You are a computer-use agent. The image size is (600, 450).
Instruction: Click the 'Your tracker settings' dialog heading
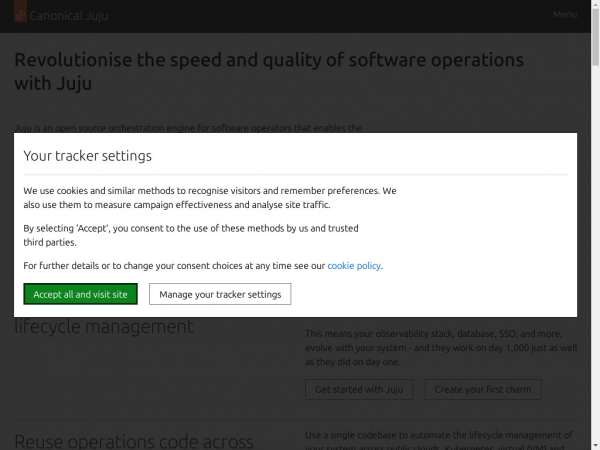click(88, 156)
